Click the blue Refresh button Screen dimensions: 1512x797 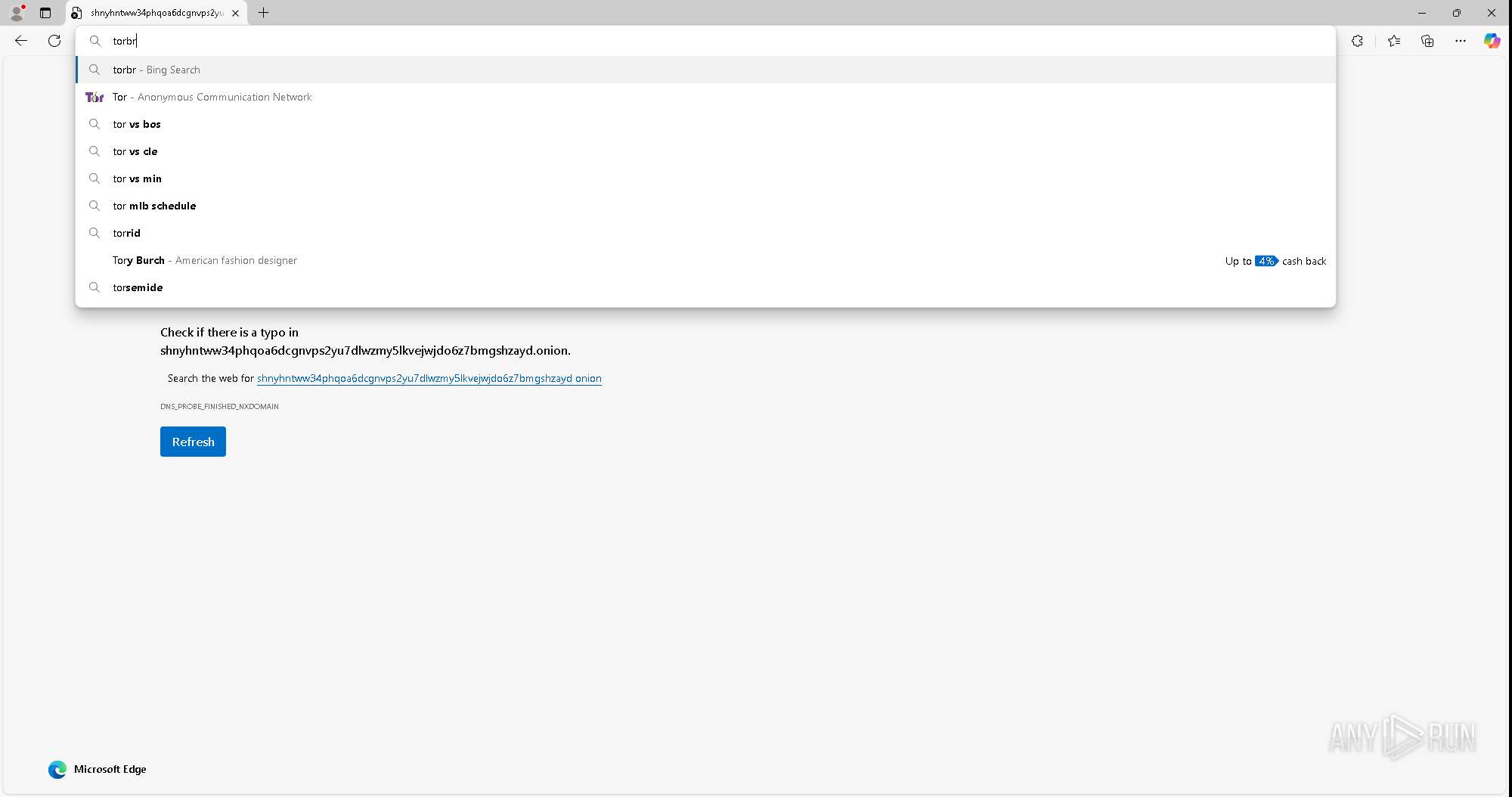pos(193,442)
